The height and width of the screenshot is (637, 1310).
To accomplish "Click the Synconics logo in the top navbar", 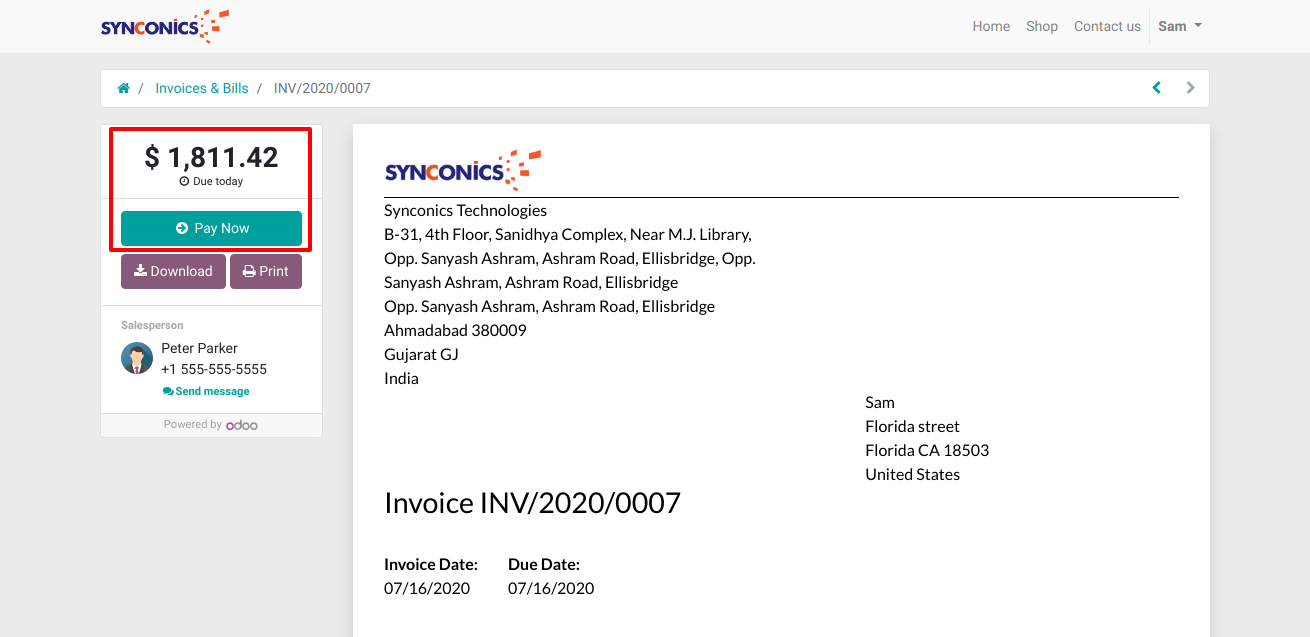I will [165, 26].
